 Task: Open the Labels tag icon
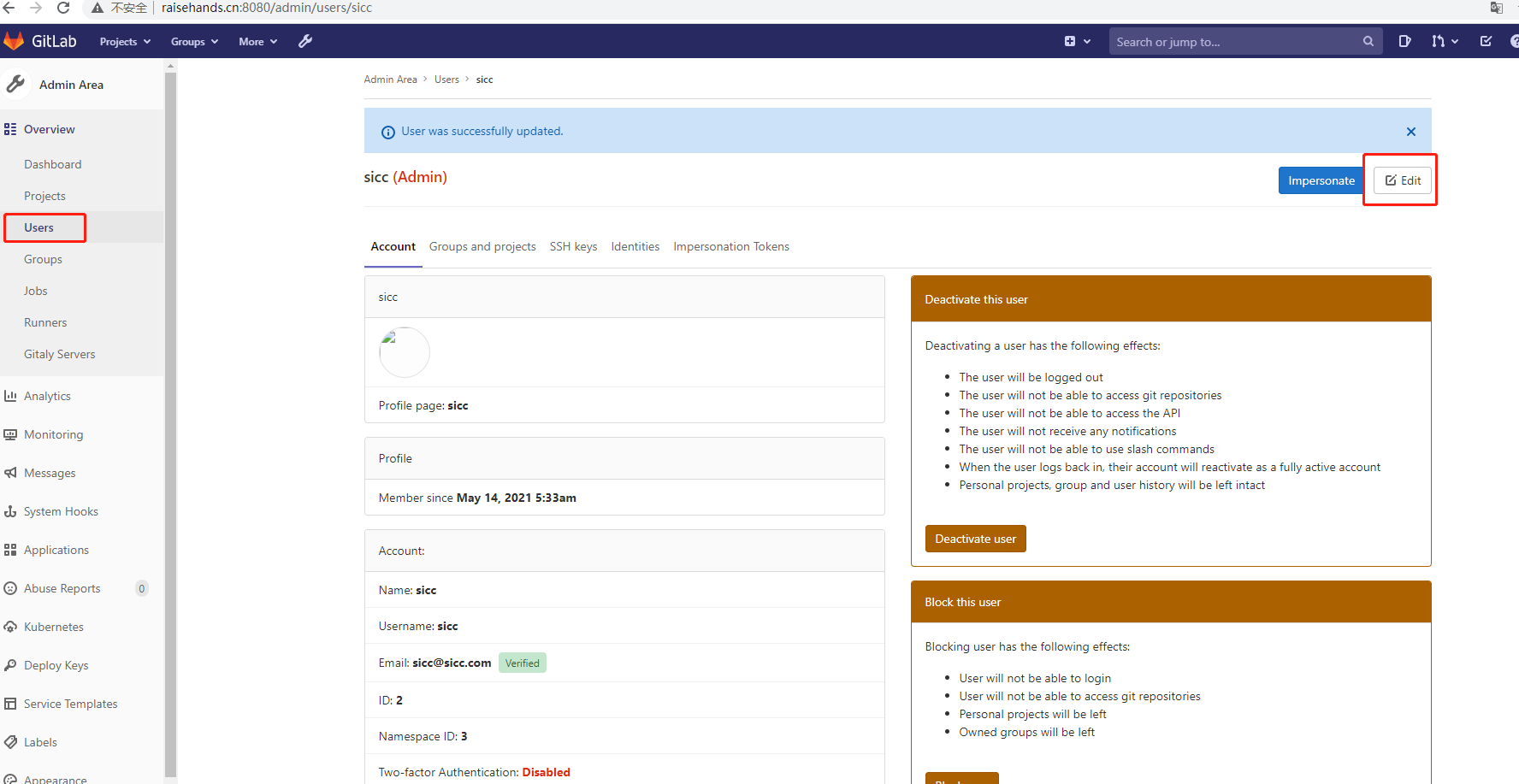[11, 741]
